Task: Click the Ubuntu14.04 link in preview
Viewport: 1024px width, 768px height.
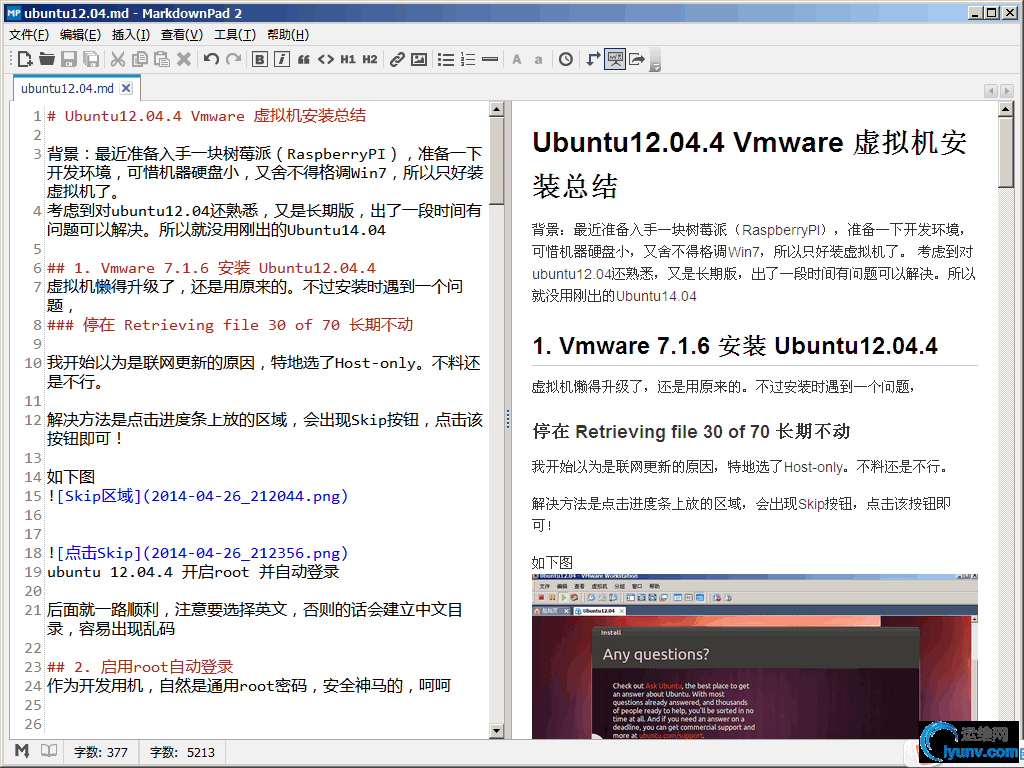Action: (656, 296)
